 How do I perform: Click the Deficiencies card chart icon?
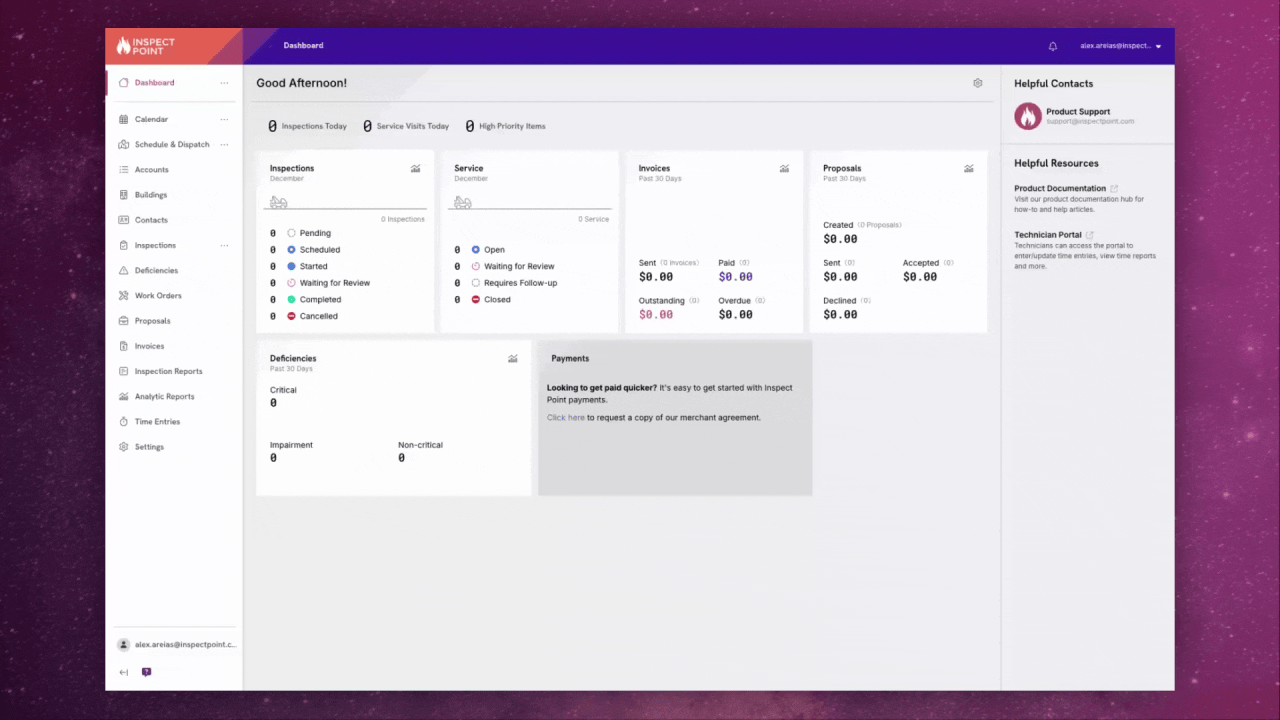pyautogui.click(x=512, y=359)
